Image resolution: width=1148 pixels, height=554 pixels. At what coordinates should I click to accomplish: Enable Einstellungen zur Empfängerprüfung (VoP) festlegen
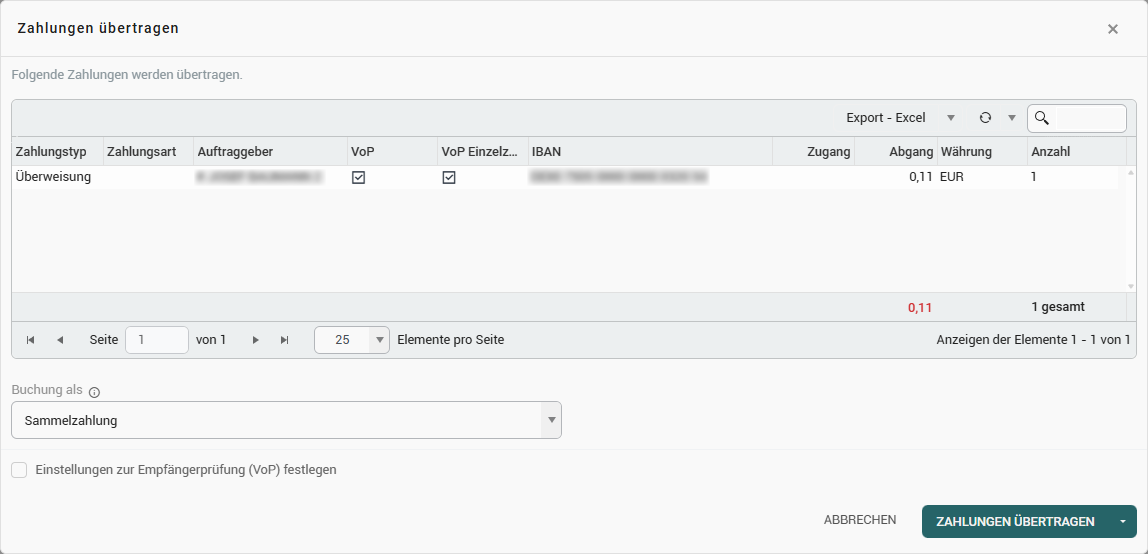[x=19, y=470]
